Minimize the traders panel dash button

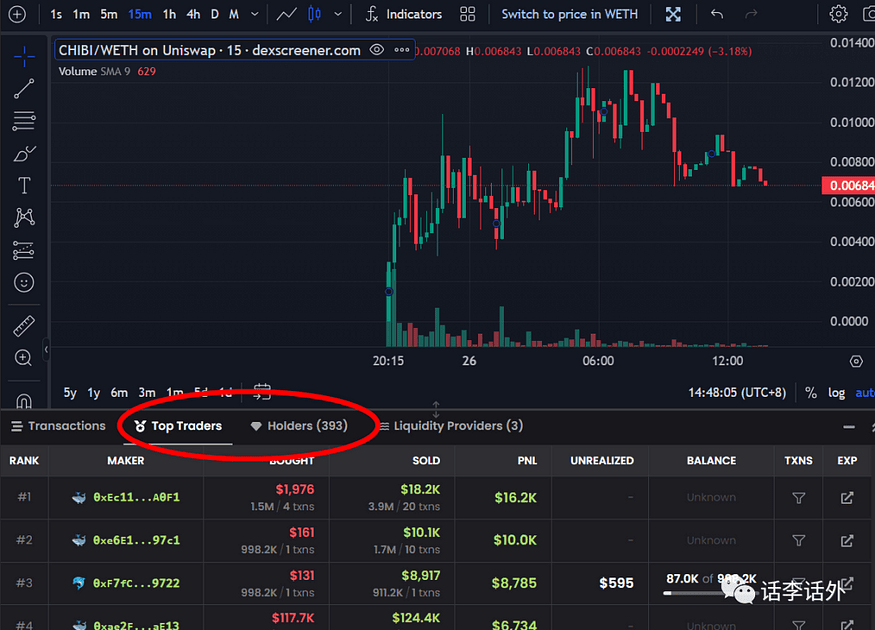tap(849, 427)
